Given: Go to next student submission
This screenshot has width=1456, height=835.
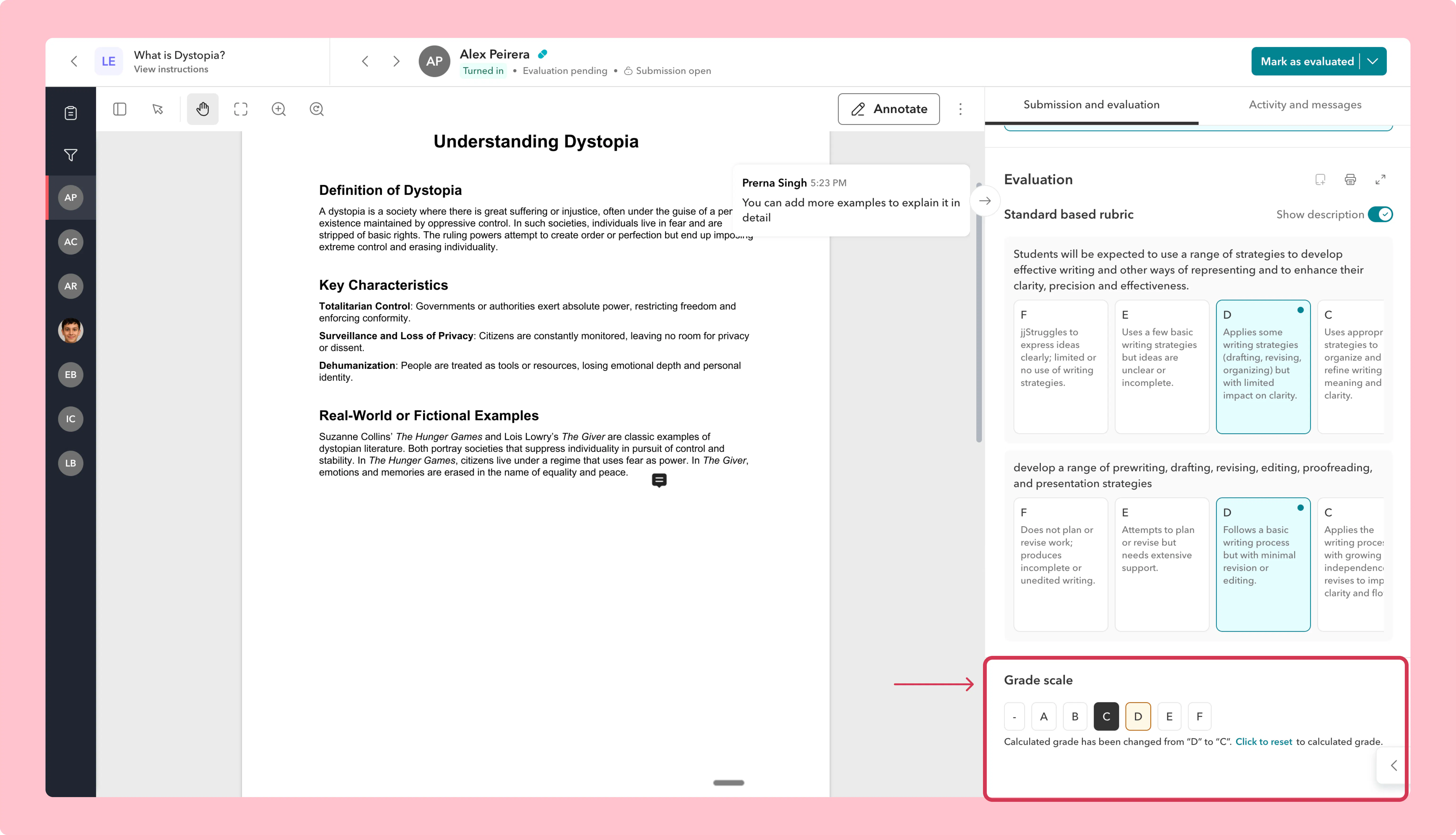Looking at the screenshot, I should tap(396, 61).
